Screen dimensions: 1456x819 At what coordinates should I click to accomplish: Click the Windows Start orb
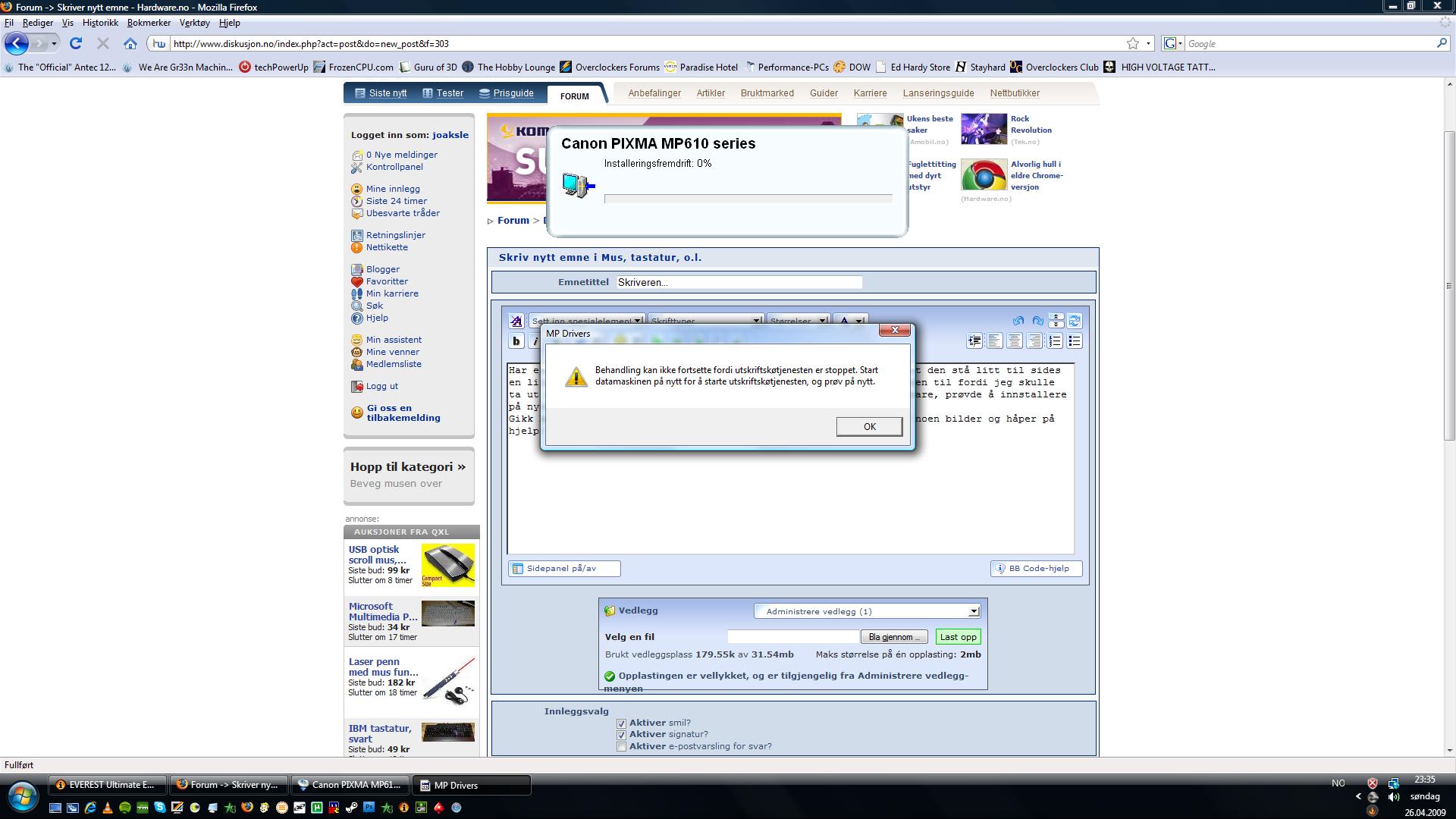click(x=23, y=798)
